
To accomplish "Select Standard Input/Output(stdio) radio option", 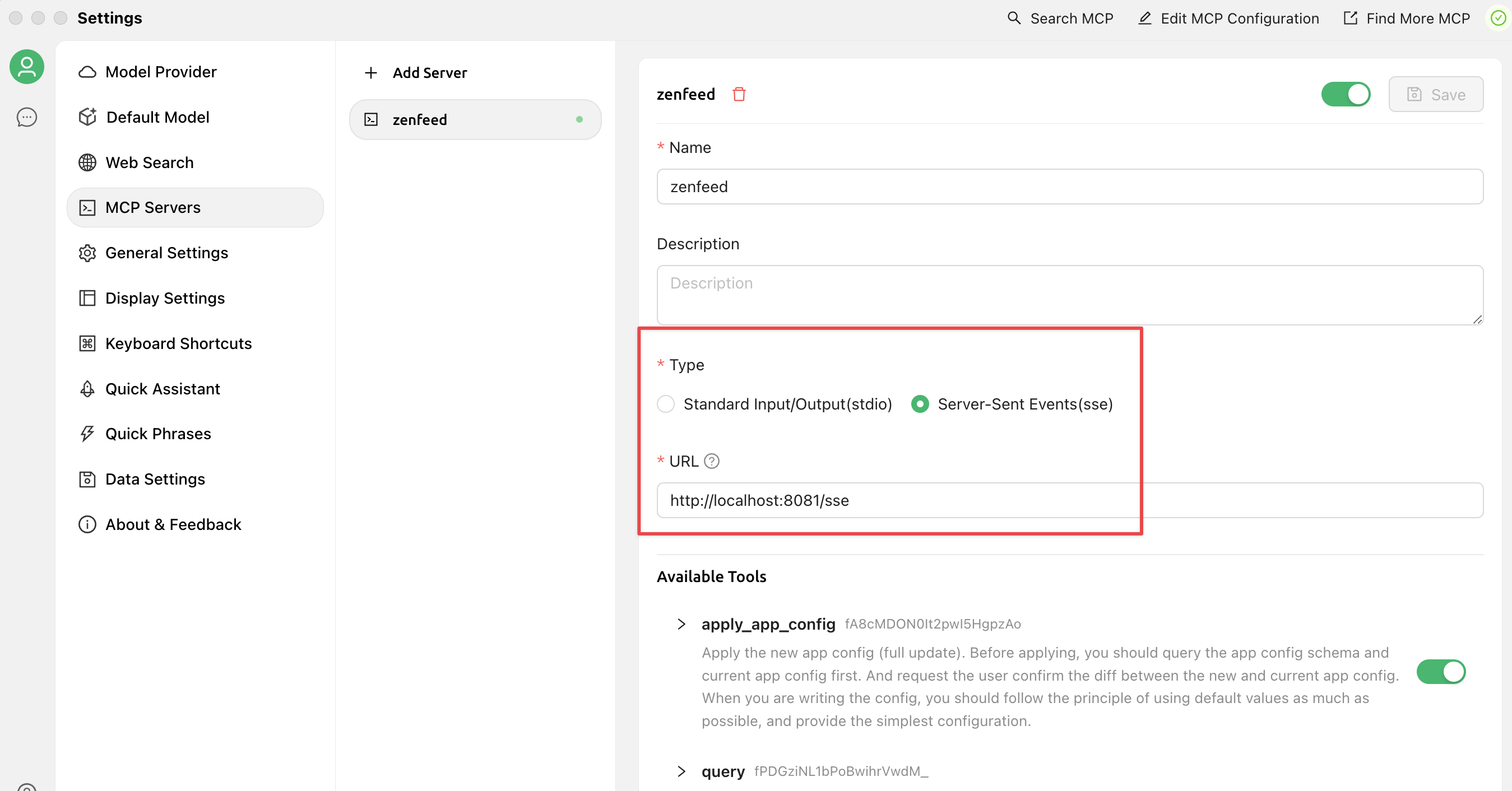I will click(x=666, y=404).
